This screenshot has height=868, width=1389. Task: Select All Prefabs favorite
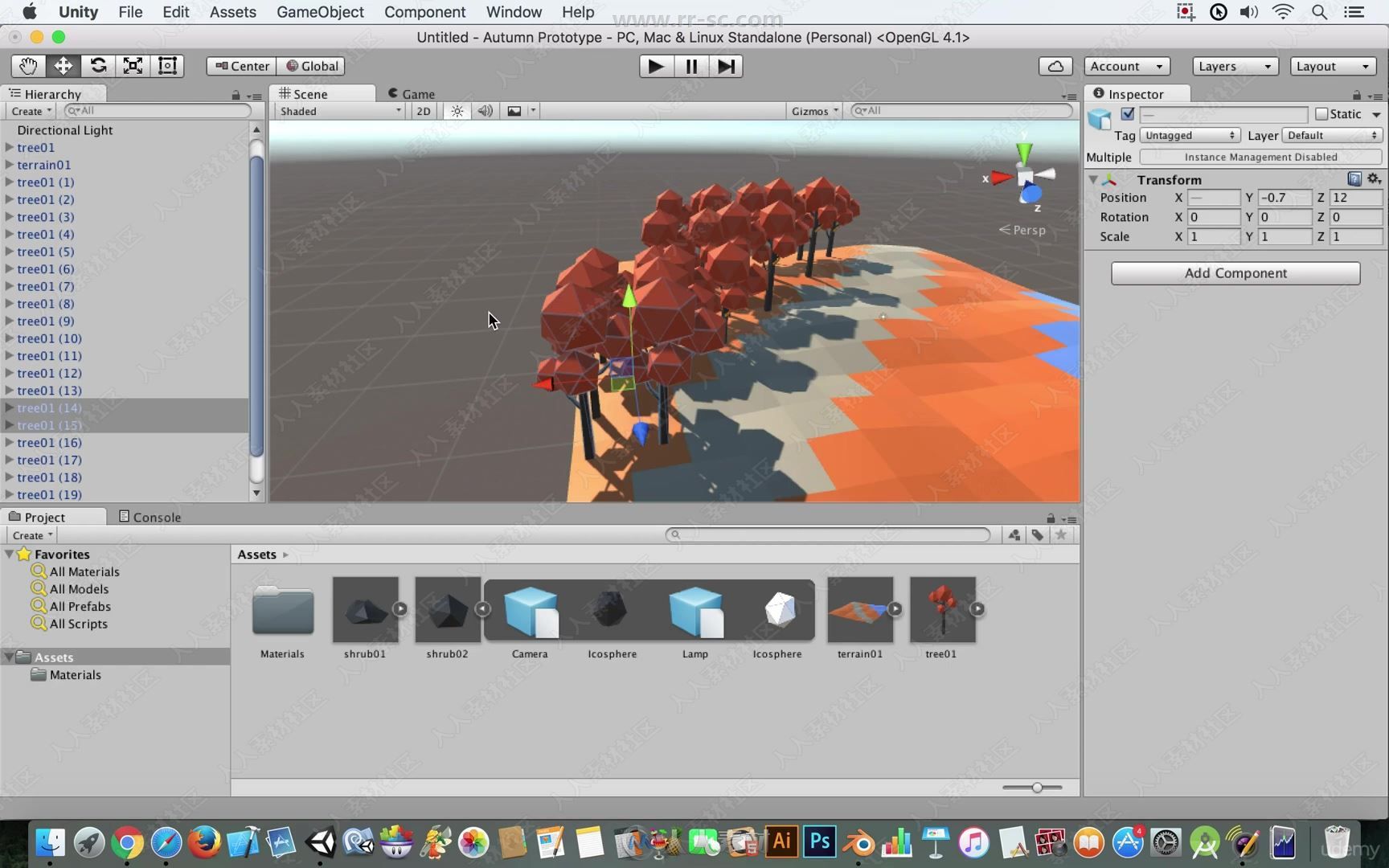click(80, 606)
